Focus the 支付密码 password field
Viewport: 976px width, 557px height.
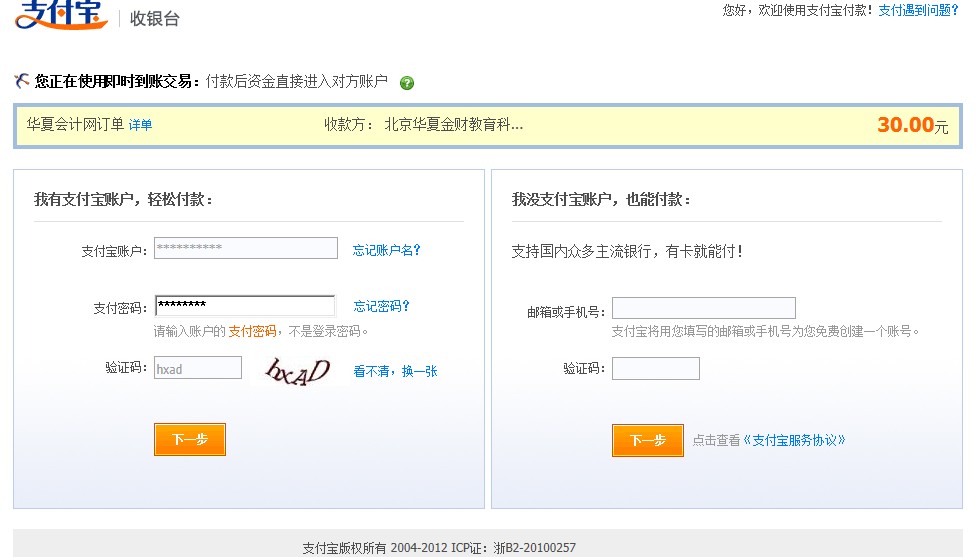[x=245, y=306]
